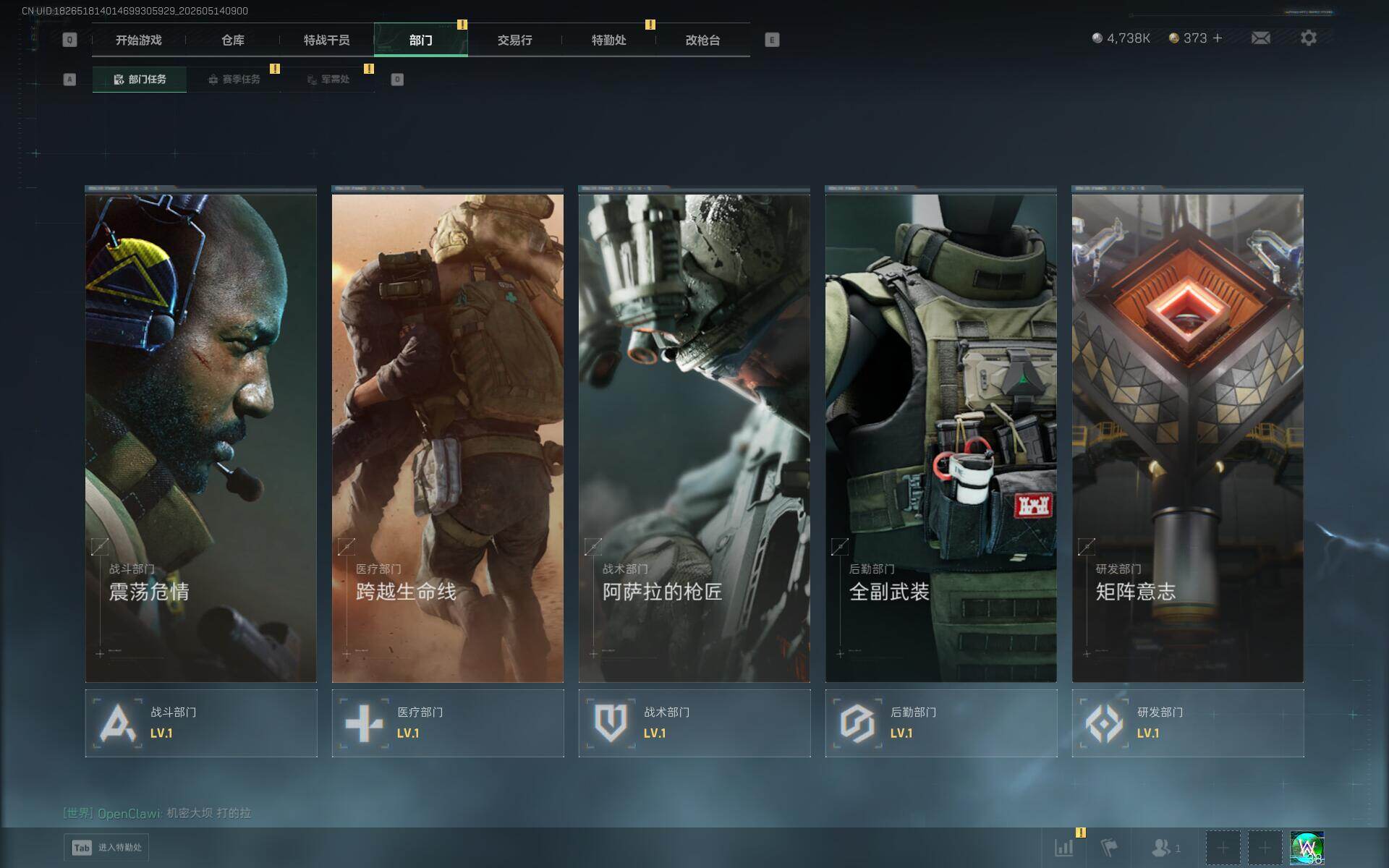Open the flag icon in the bottom bar

pos(1108,847)
